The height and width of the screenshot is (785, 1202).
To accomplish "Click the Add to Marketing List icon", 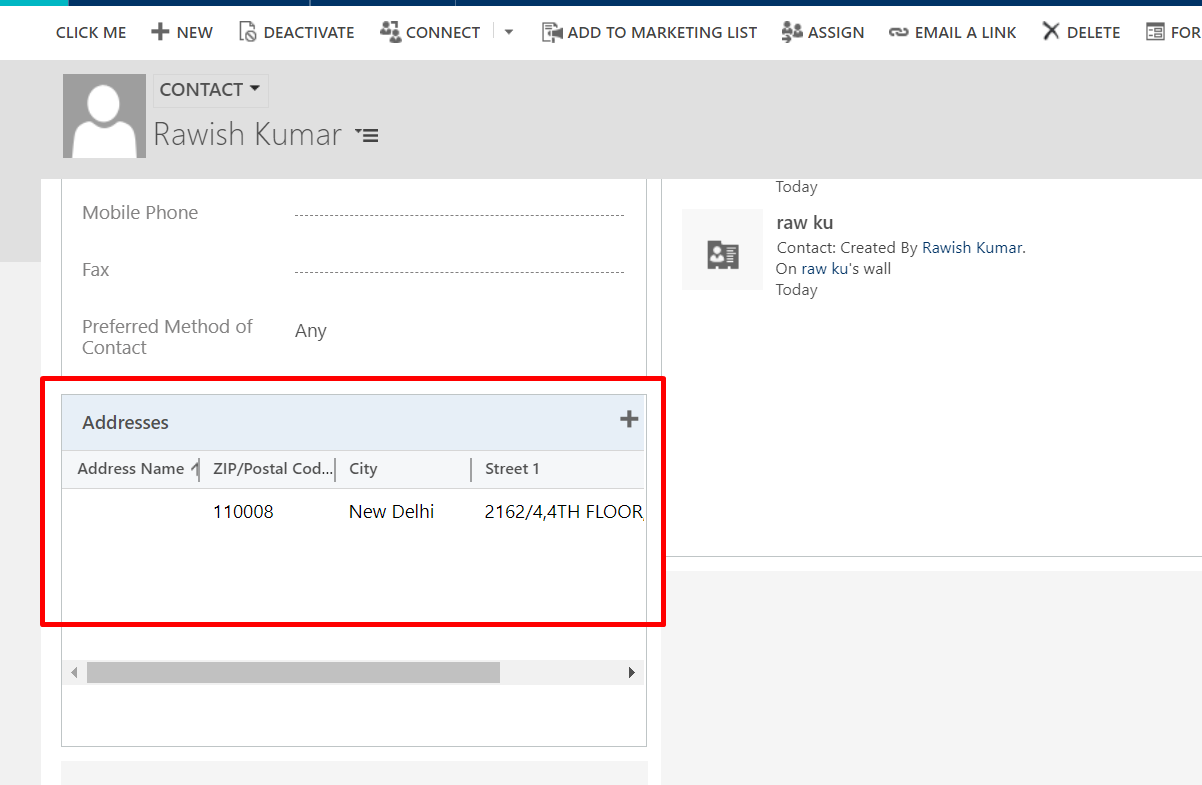I will pos(552,32).
